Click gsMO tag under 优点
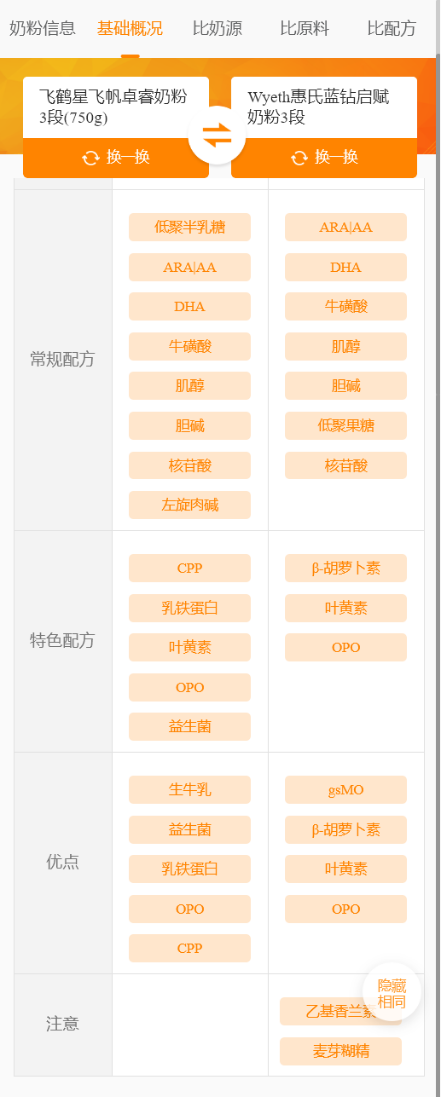Image resolution: width=441 pixels, height=1097 pixels. 346,790
